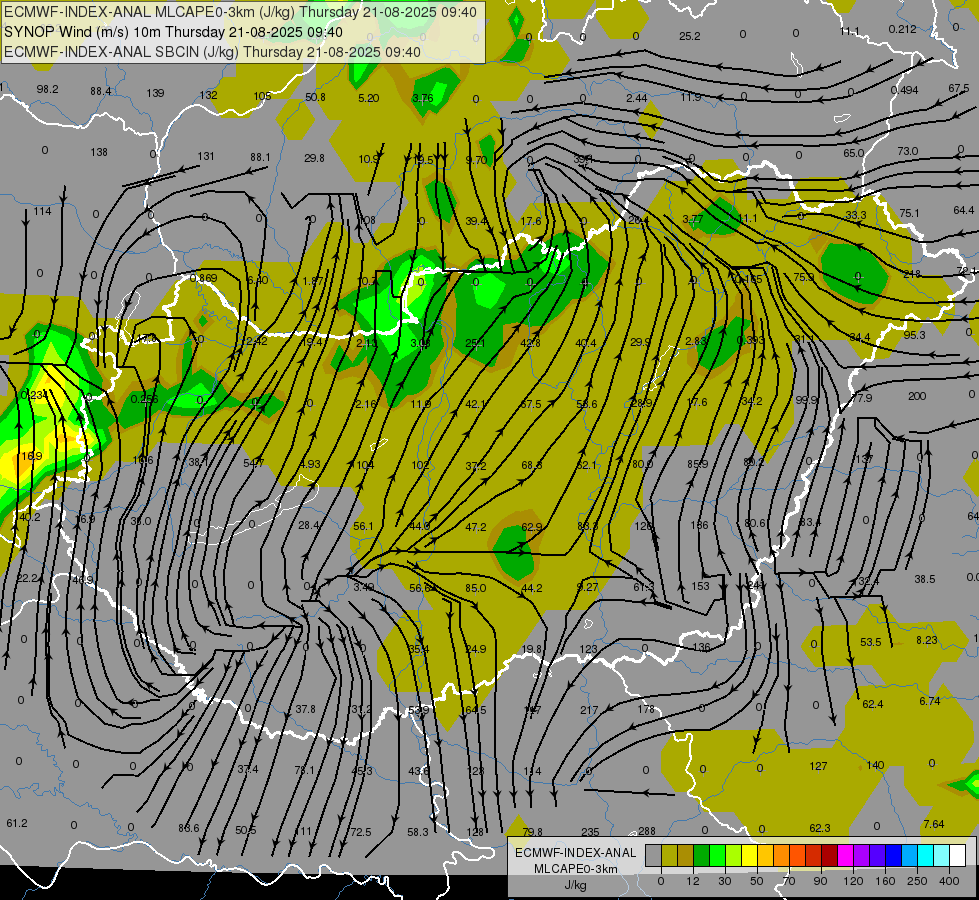Pick the dark blue legend swatch
Screen dimensions: 979x900
[893, 855]
